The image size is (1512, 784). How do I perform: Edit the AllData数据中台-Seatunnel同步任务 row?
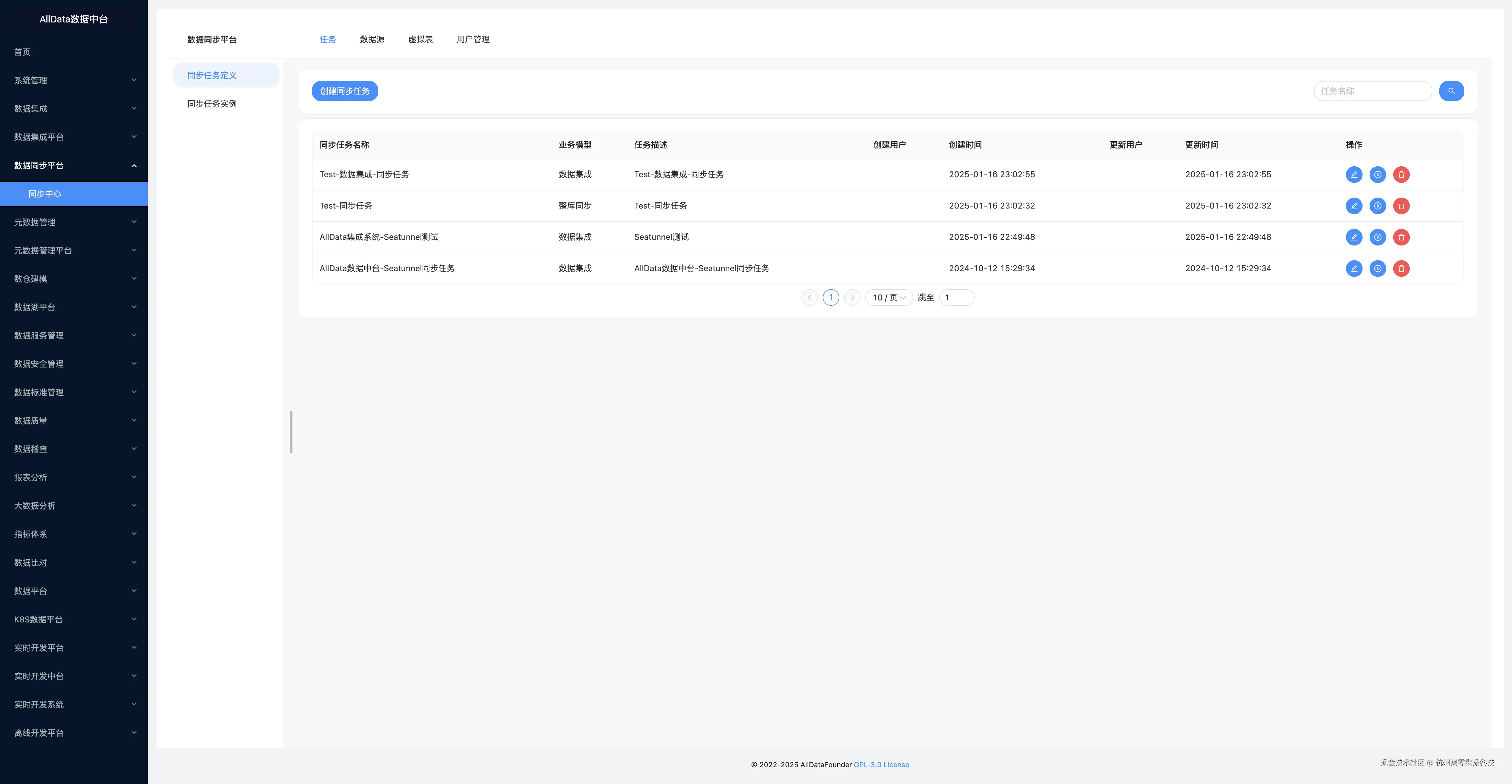[1354, 269]
